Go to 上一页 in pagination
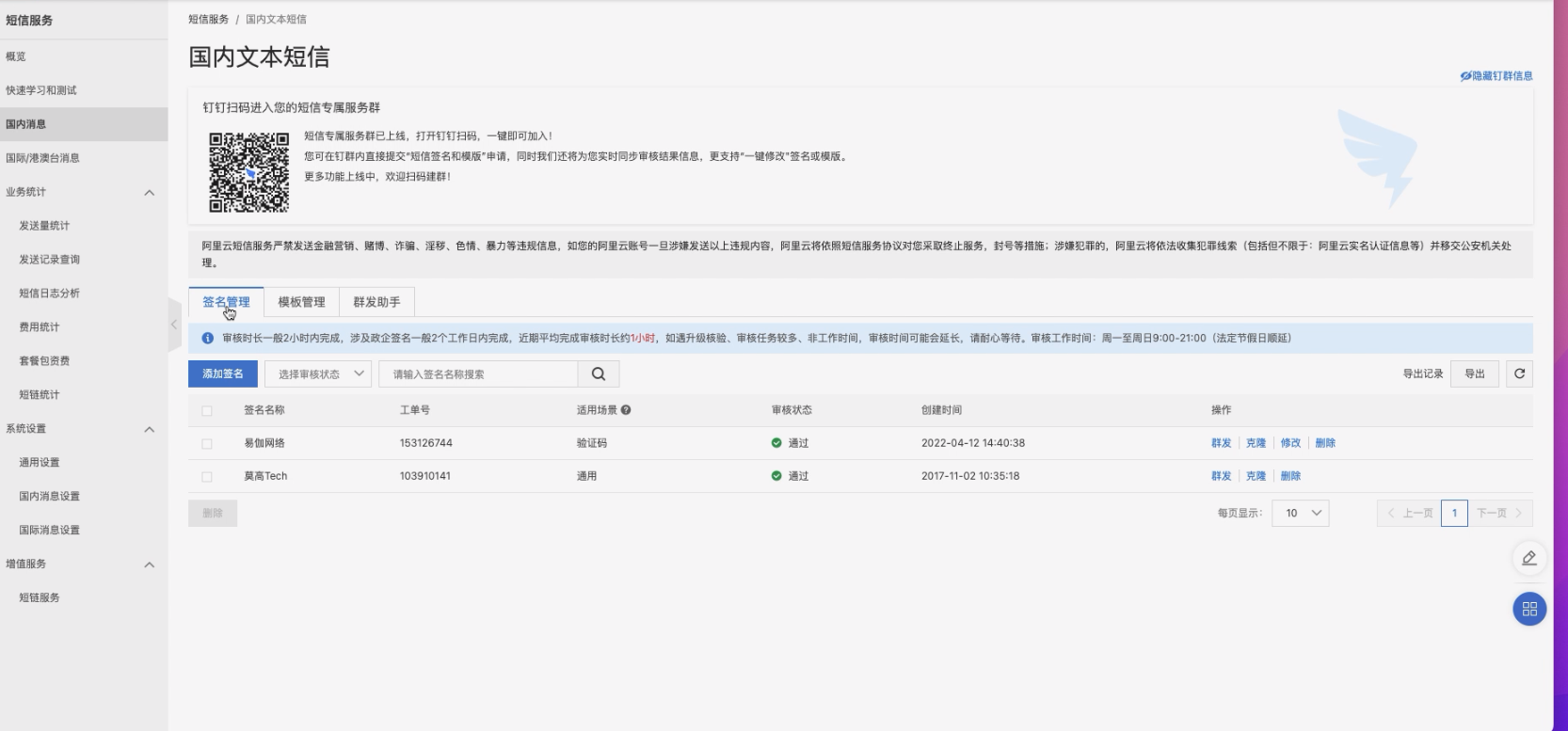The width and height of the screenshot is (1568, 731). (x=1409, y=513)
